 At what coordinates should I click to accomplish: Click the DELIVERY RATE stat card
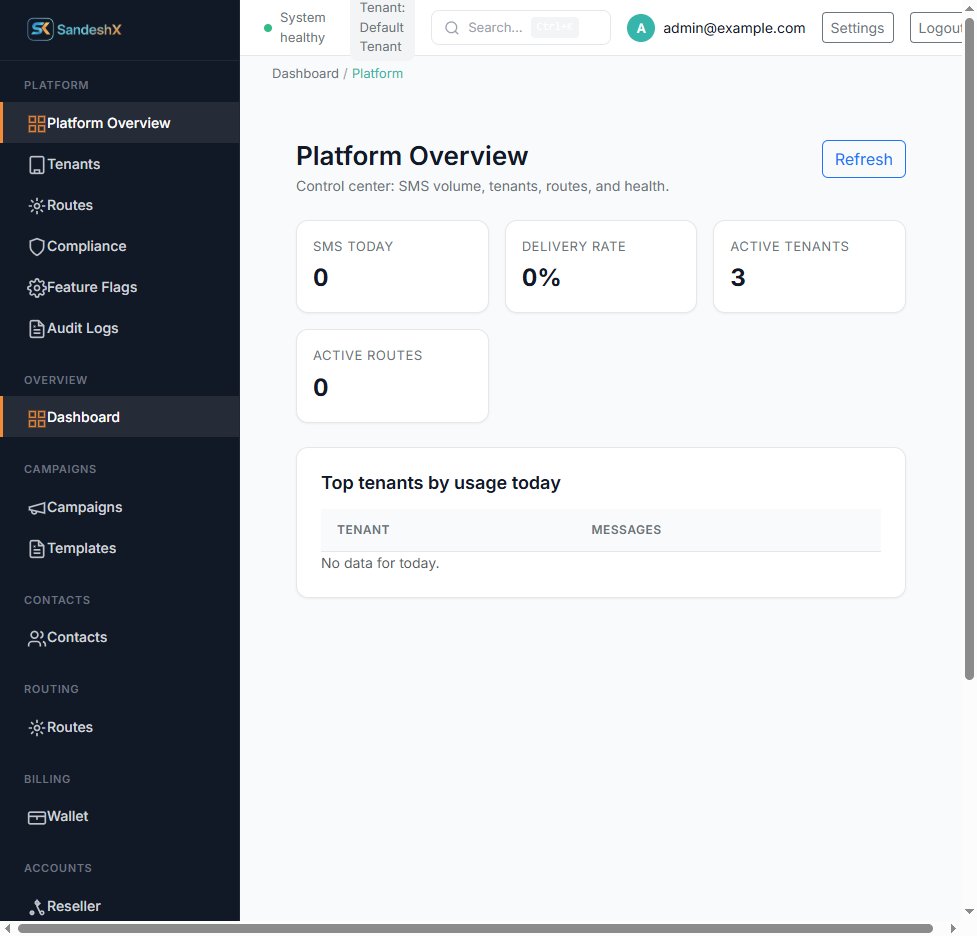[x=601, y=267]
